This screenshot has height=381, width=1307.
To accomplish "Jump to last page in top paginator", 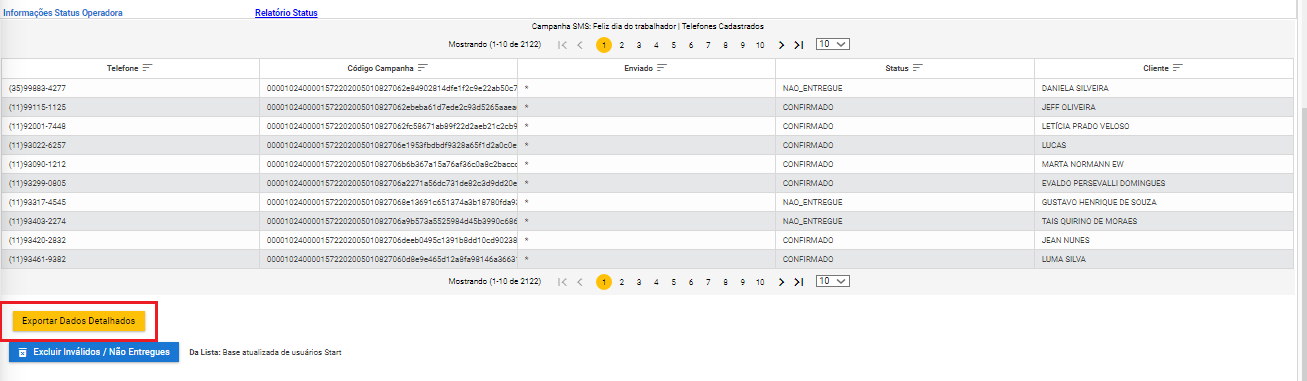I will (x=798, y=45).
